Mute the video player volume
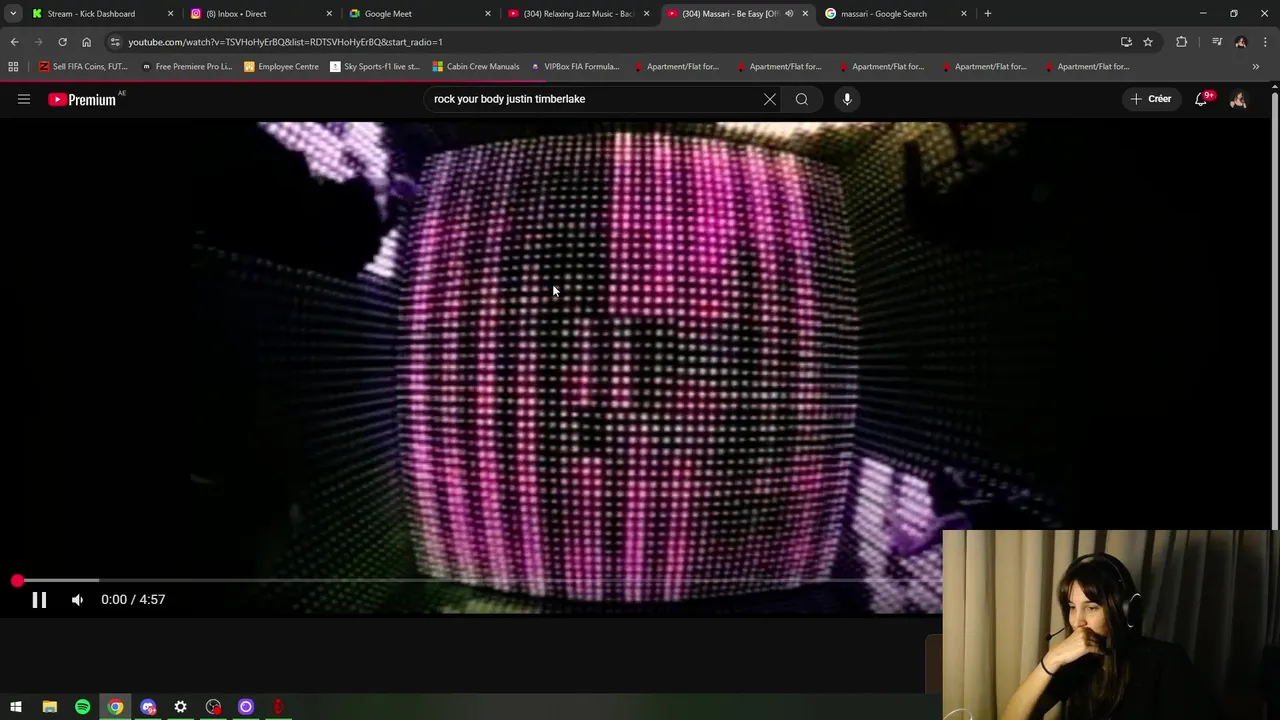The width and height of the screenshot is (1280, 720). click(x=77, y=600)
